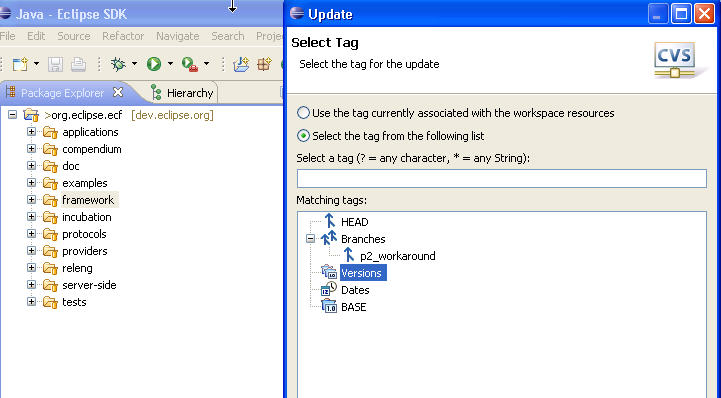Screen dimensions: 721x398
Task: Open the Debug dropdown arrow
Action: pyautogui.click(x=134, y=64)
